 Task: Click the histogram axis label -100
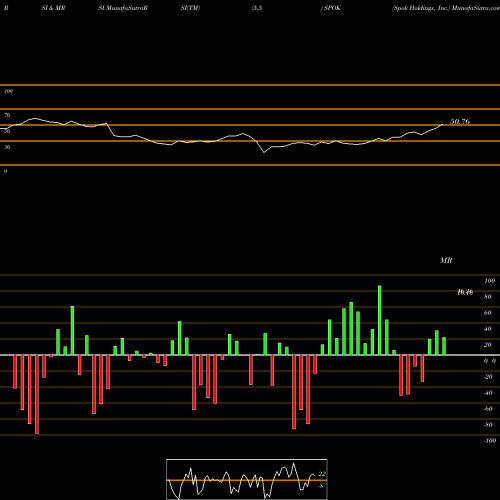[x=490, y=441]
